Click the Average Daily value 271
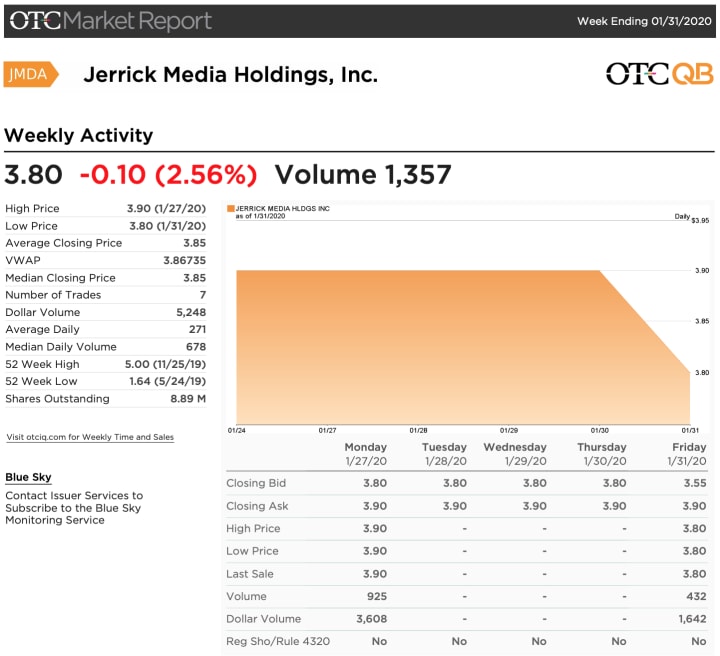The height and width of the screenshot is (656, 720). (x=197, y=329)
